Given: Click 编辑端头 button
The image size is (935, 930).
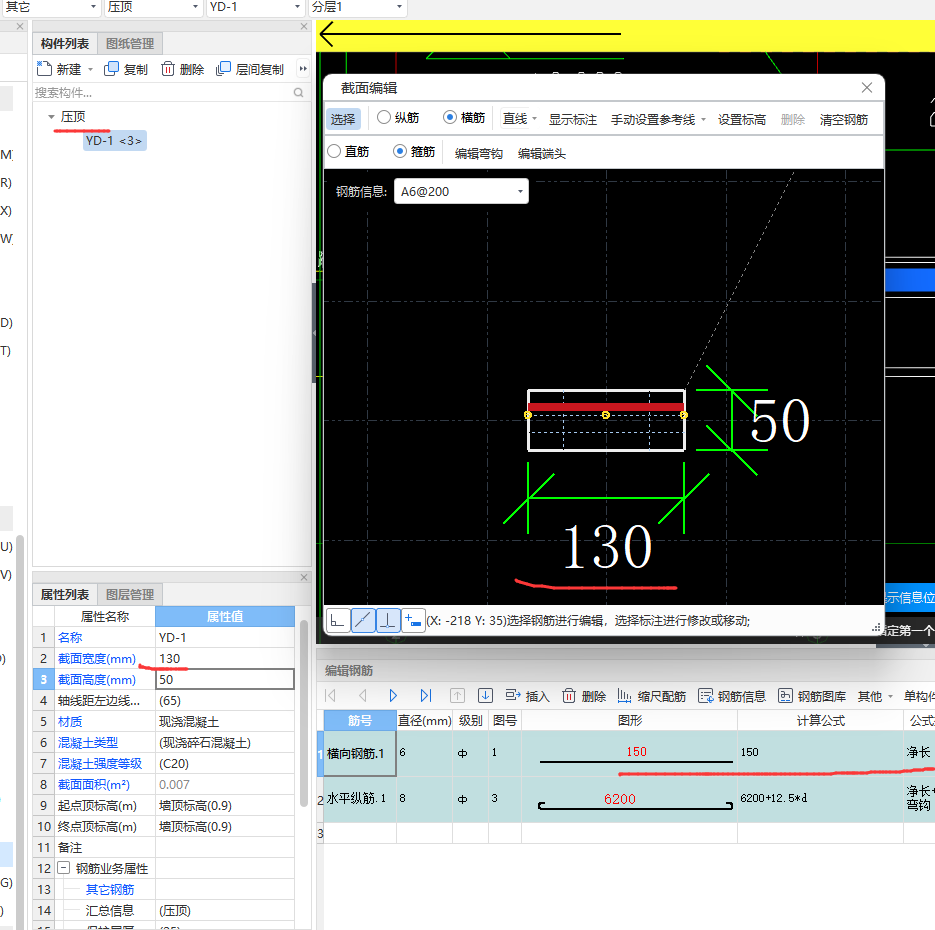Looking at the screenshot, I should (541, 153).
